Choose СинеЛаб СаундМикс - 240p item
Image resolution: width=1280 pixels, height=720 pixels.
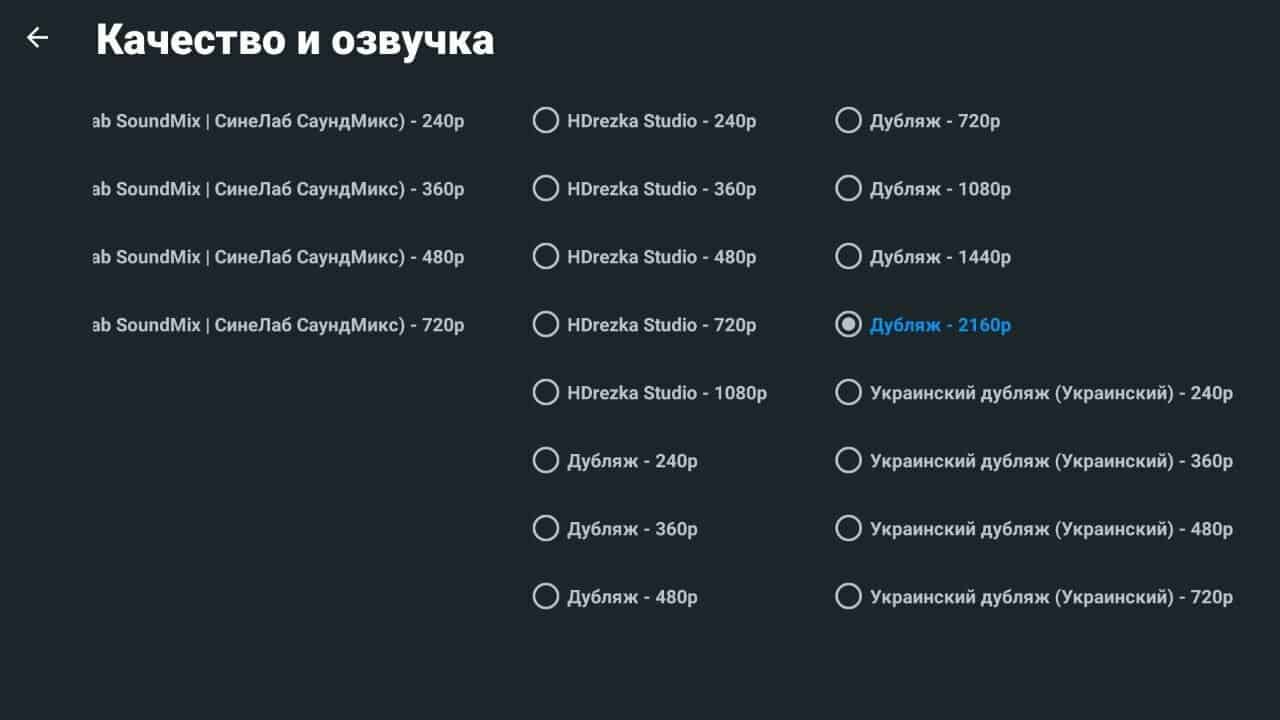(278, 121)
